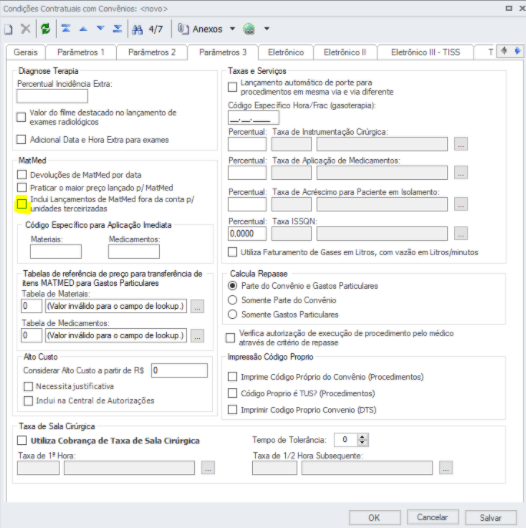Open Tabela de Medicamentos lookup button

coord(197,336)
